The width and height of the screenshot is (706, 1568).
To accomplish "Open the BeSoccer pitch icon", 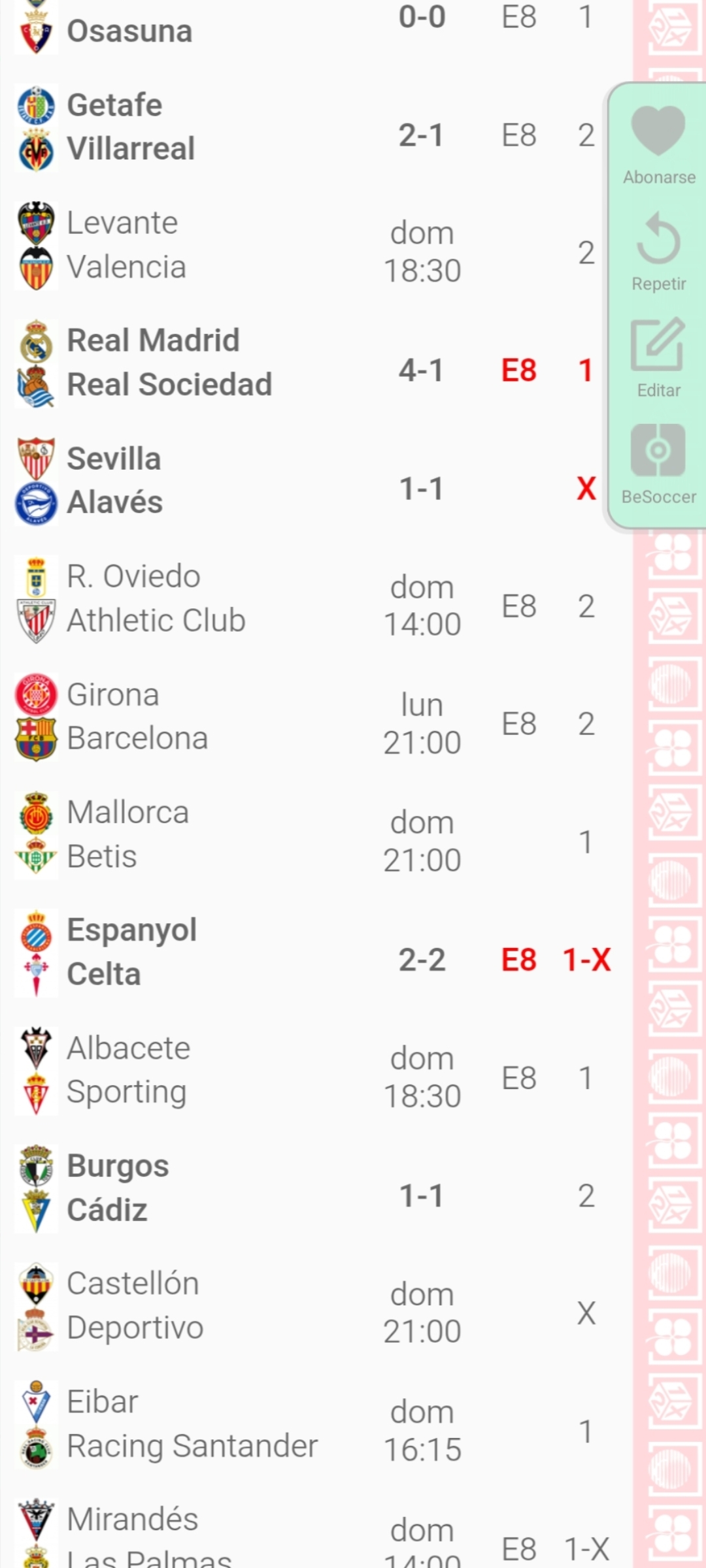I will 658,450.
